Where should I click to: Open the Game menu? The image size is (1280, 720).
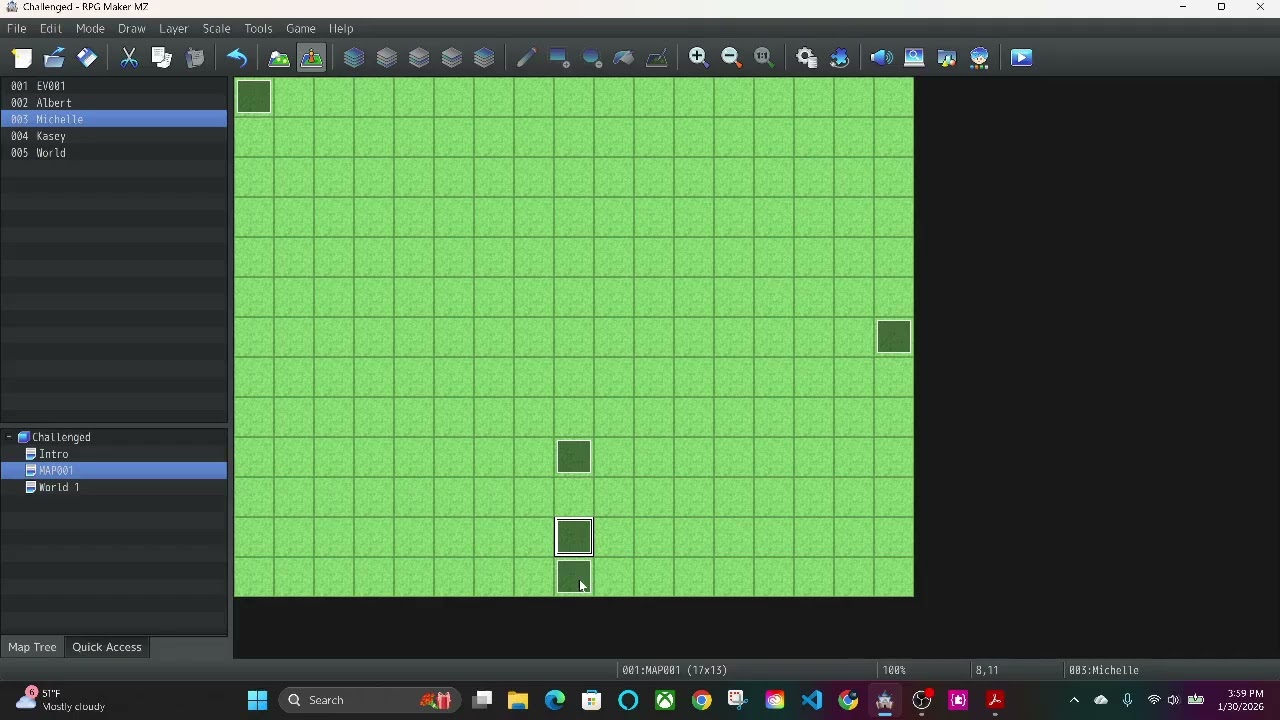pyautogui.click(x=301, y=29)
